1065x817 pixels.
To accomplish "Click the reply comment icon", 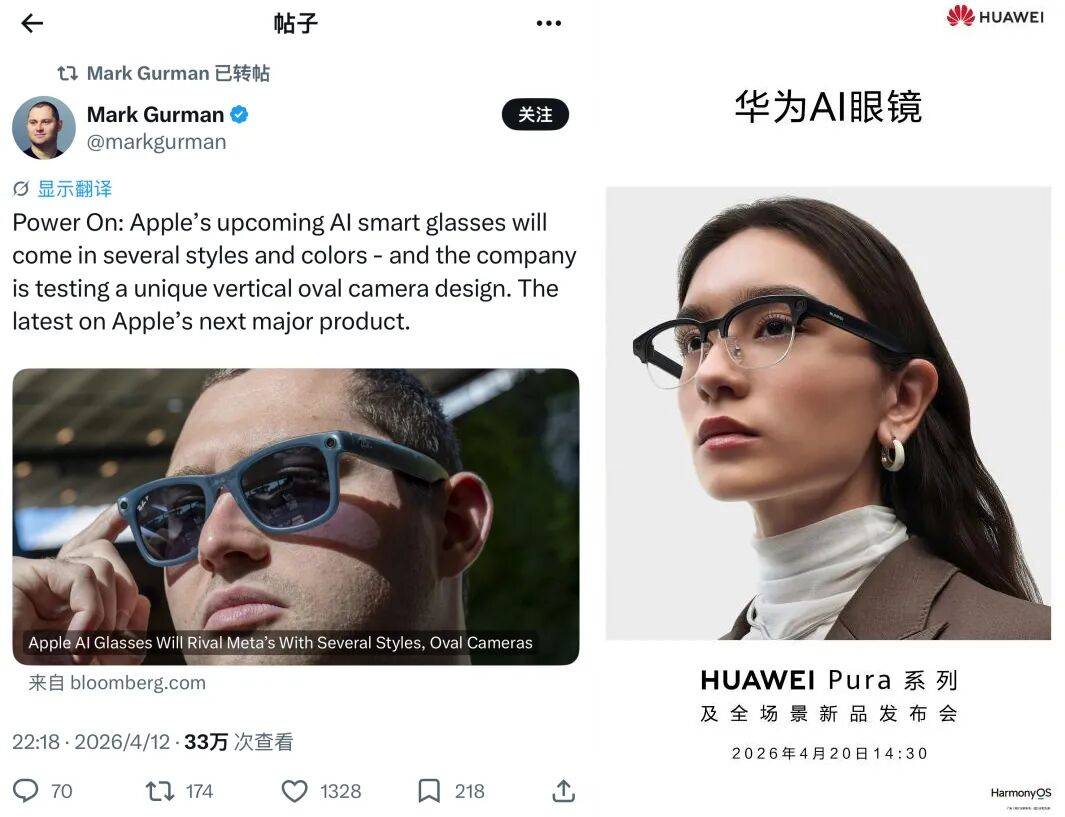I will pos(26,791).
